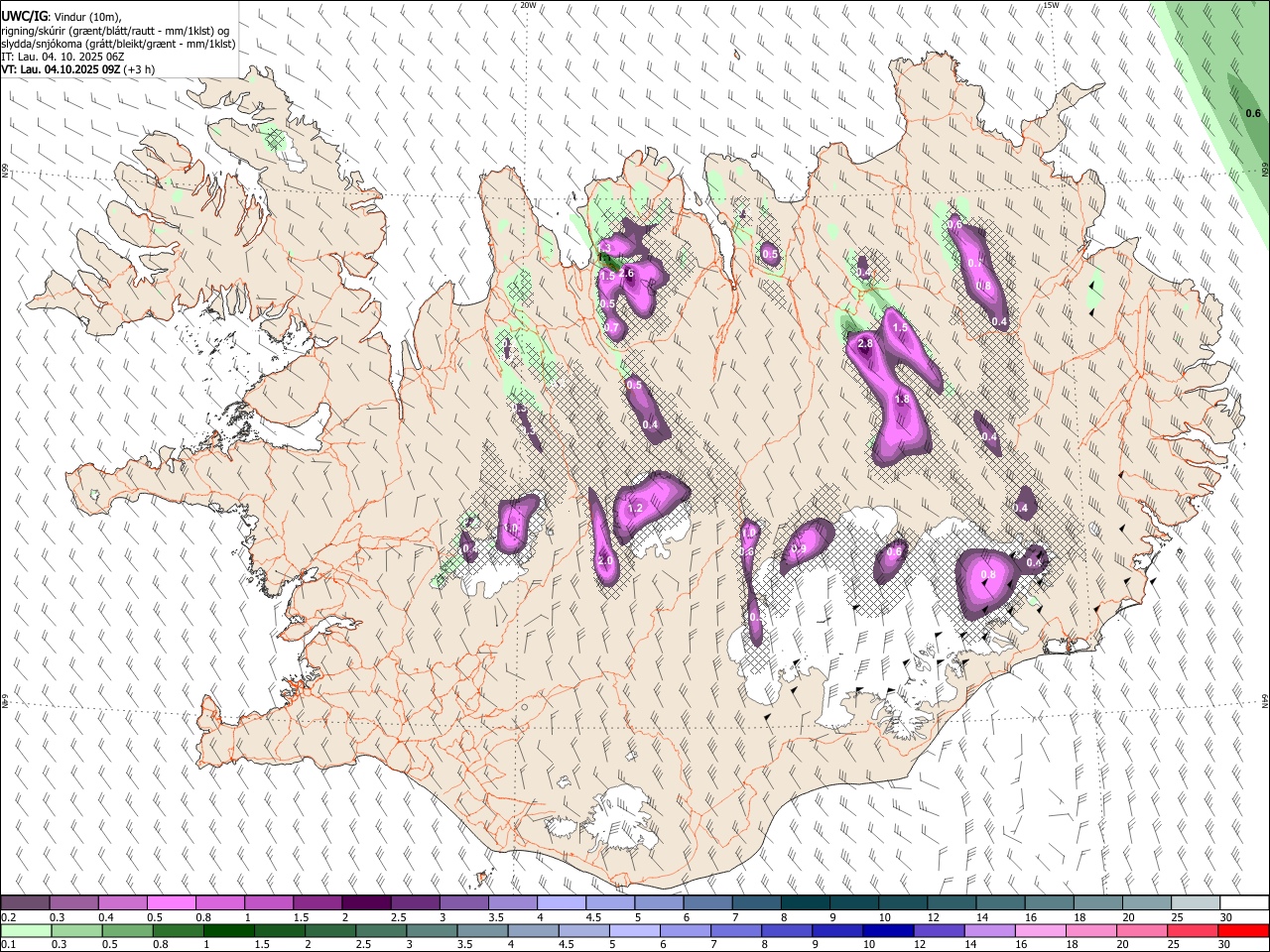Click the "rigning/skúrir" legend description line

pos(116,31)
